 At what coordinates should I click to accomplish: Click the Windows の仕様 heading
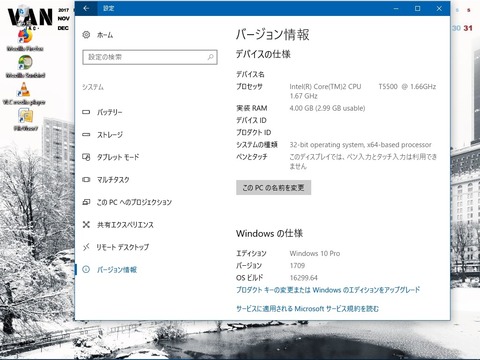[269, 233]
